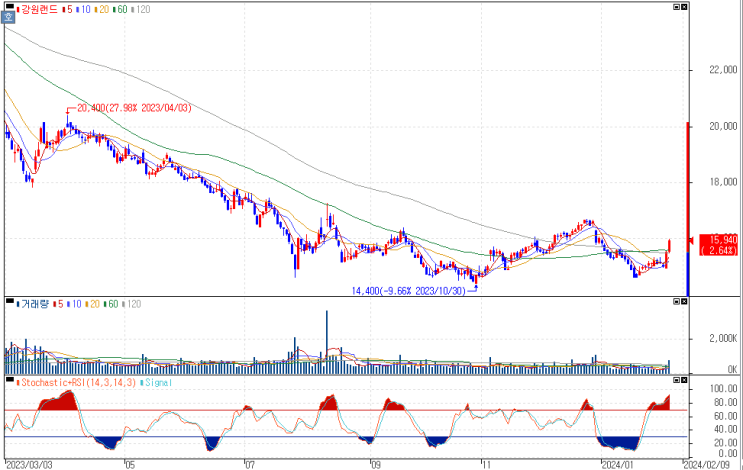Click the 20,000 price axis label

(723, 127)
